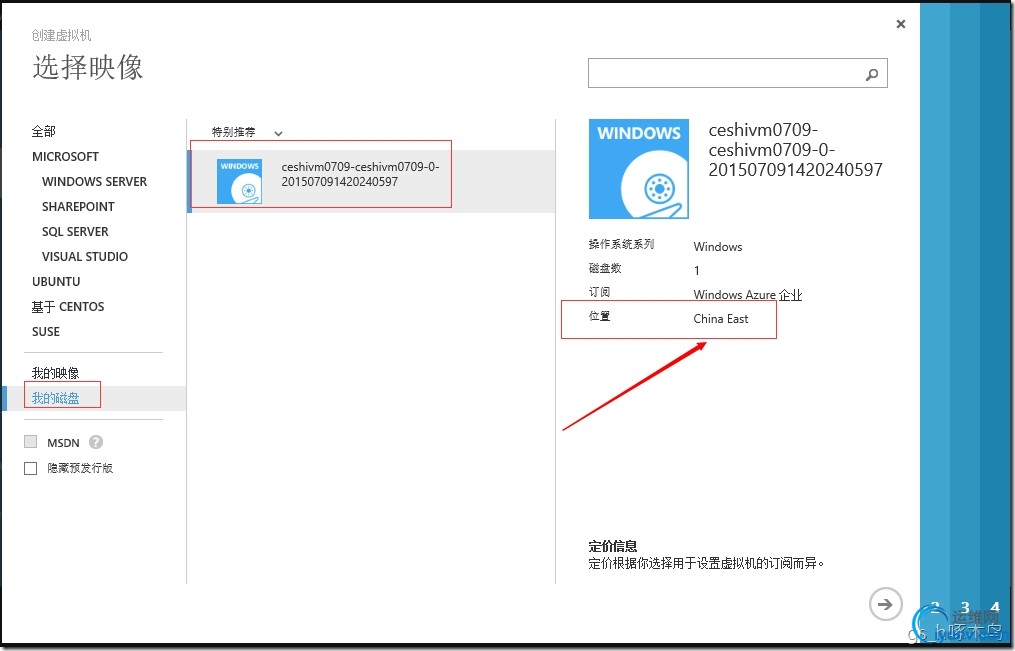Viewport: 1015px width, 651px height.
Task: Toggle the MSDN checkbox
Action: pyautogui.click(x=30, y=442)
